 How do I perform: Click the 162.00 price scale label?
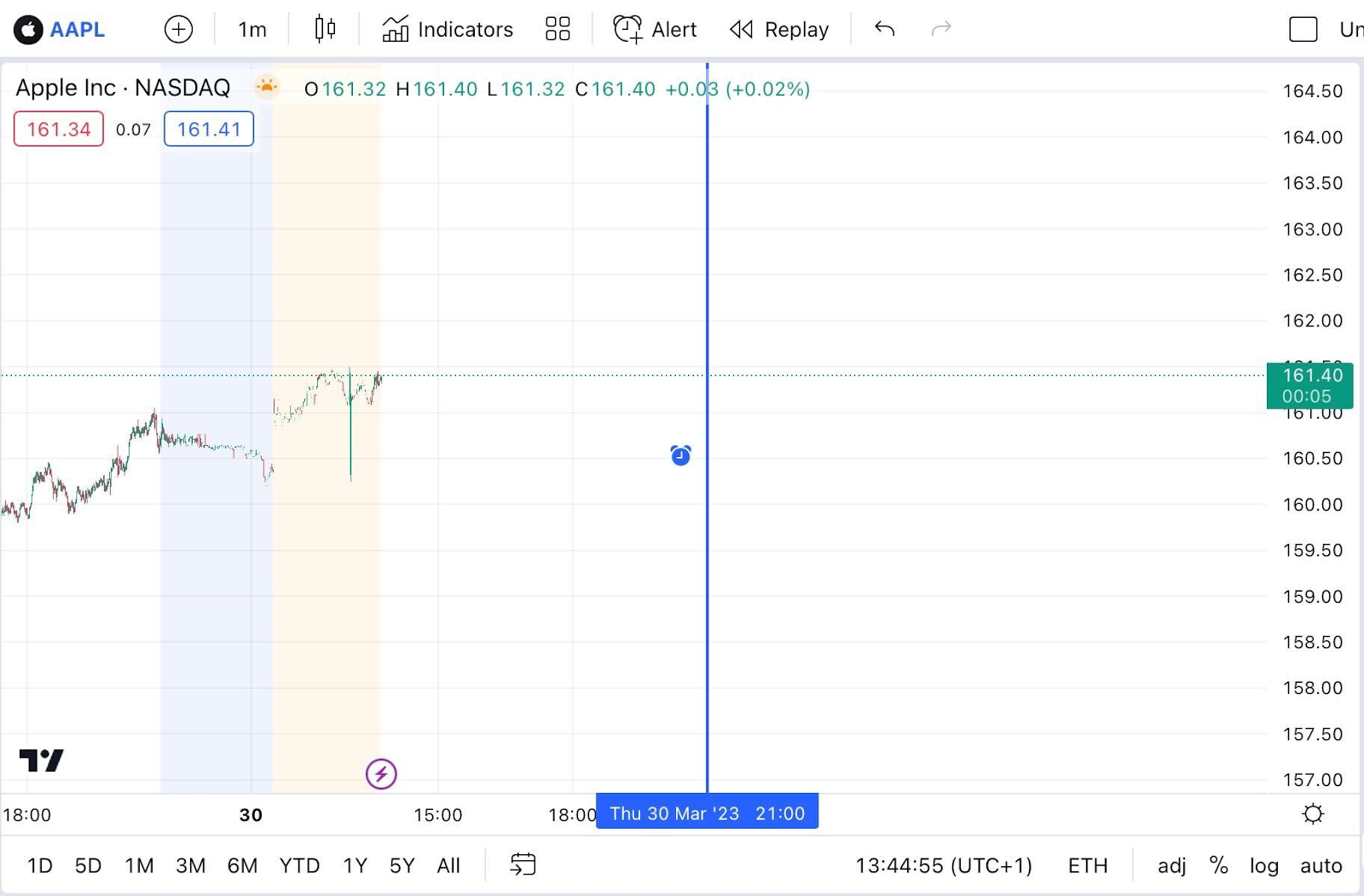tap(1313, 321)
